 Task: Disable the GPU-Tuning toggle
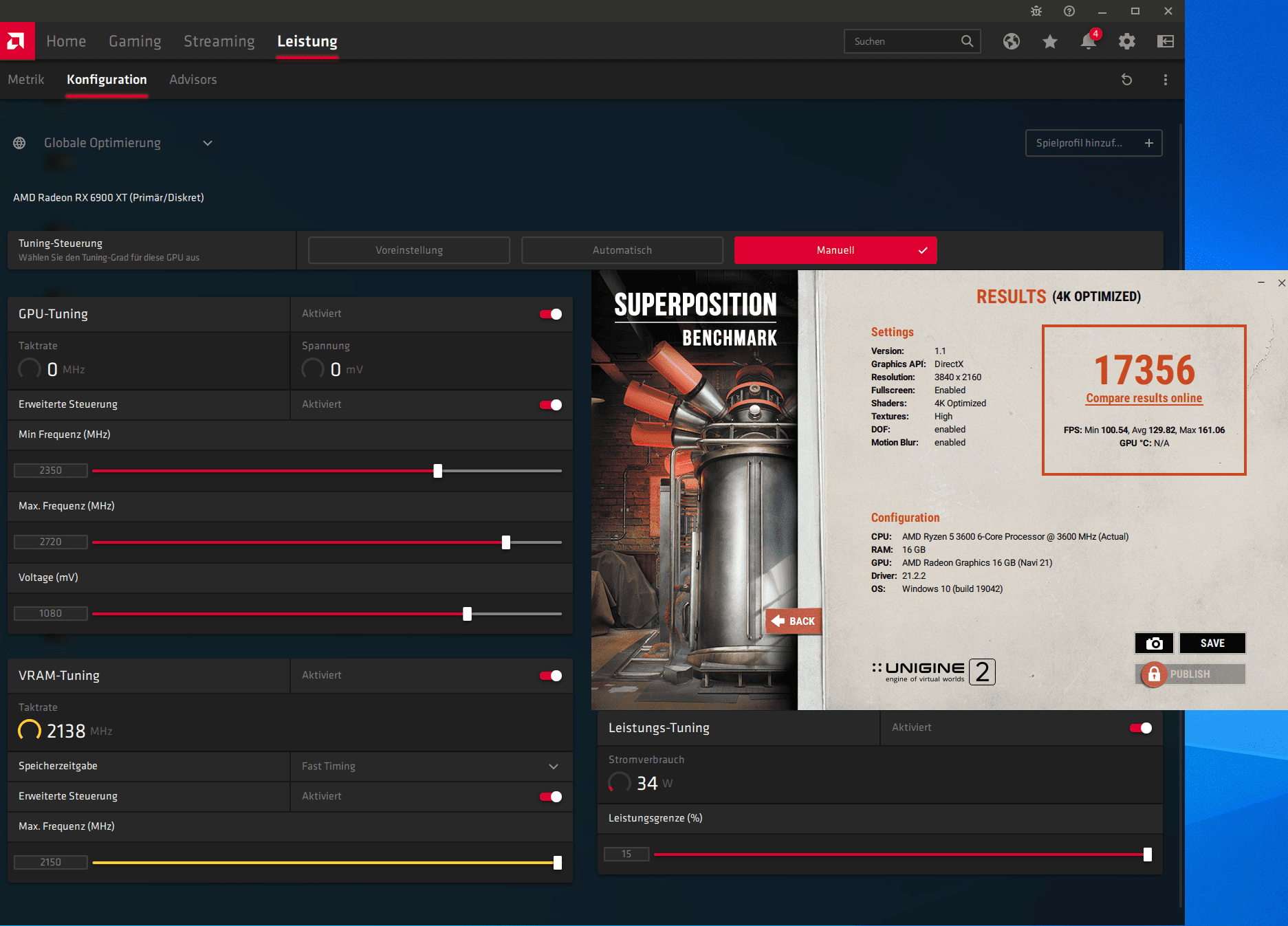(551, 314)
